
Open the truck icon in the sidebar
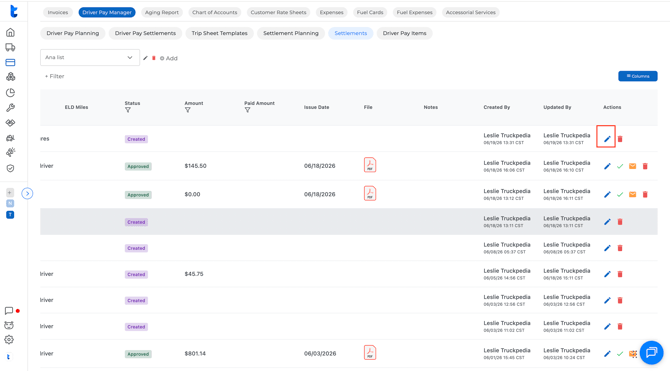coord(10,47)
